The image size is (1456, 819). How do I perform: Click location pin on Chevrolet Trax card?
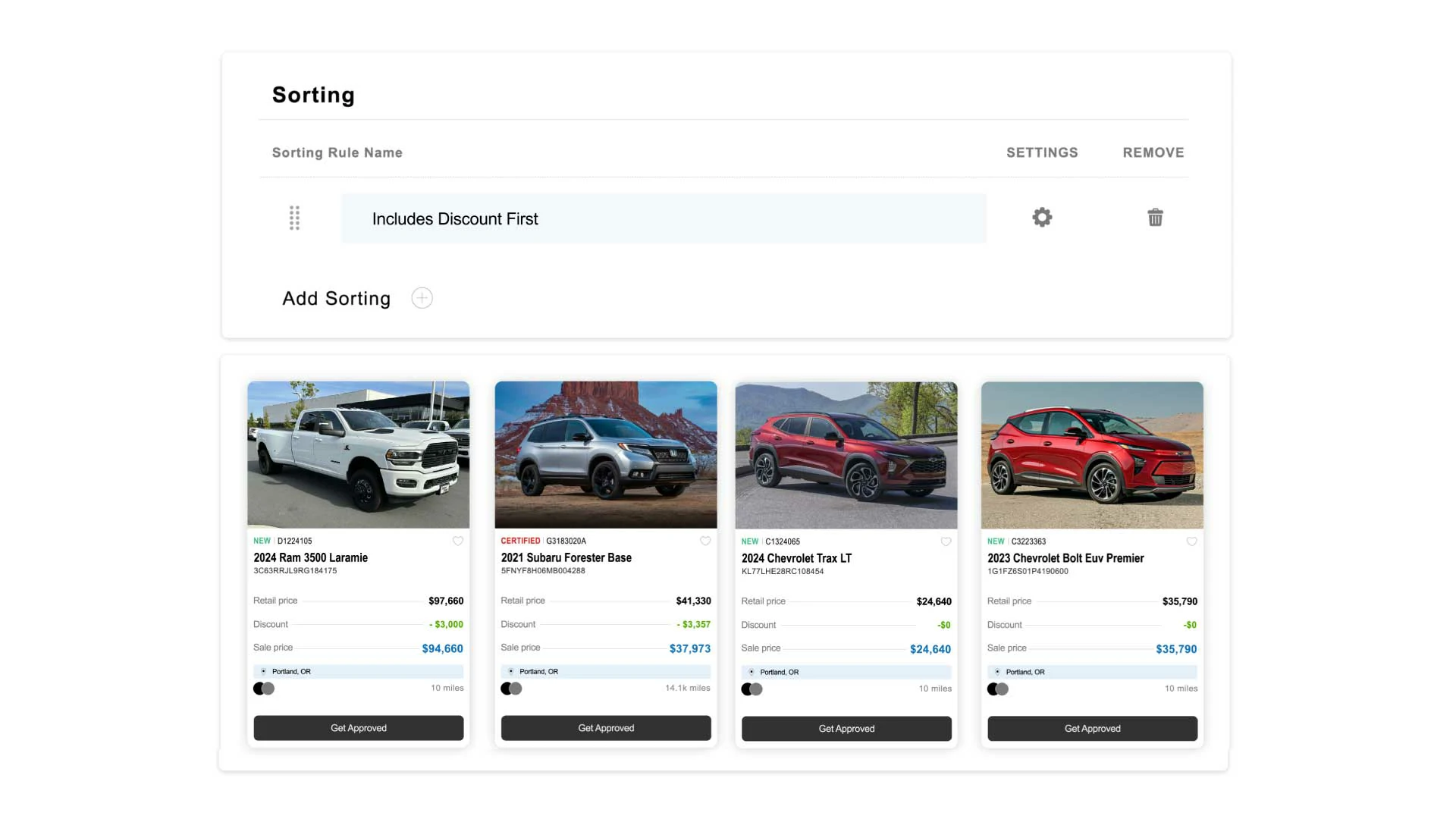751,672
